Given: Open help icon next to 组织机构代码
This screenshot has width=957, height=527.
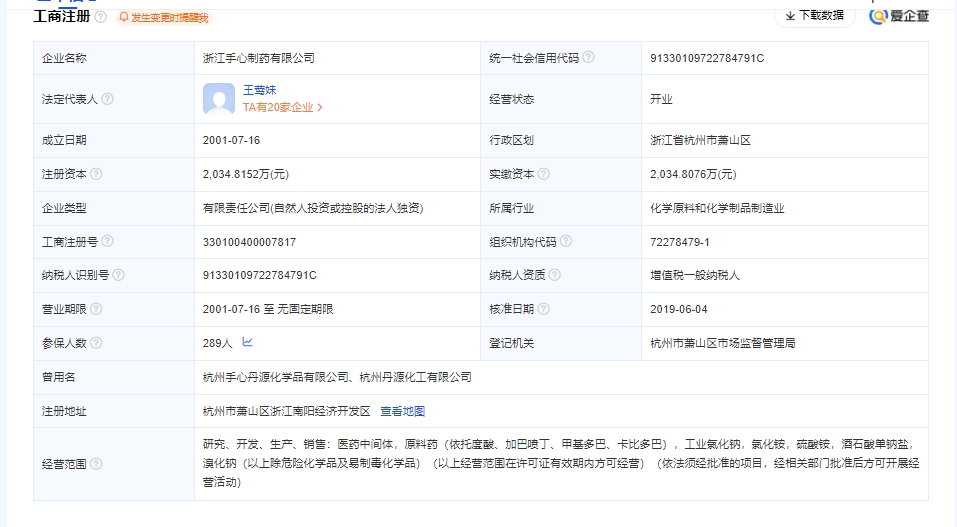Looking at the screenshot, I should pyautogui.click(x=566, y=241).
